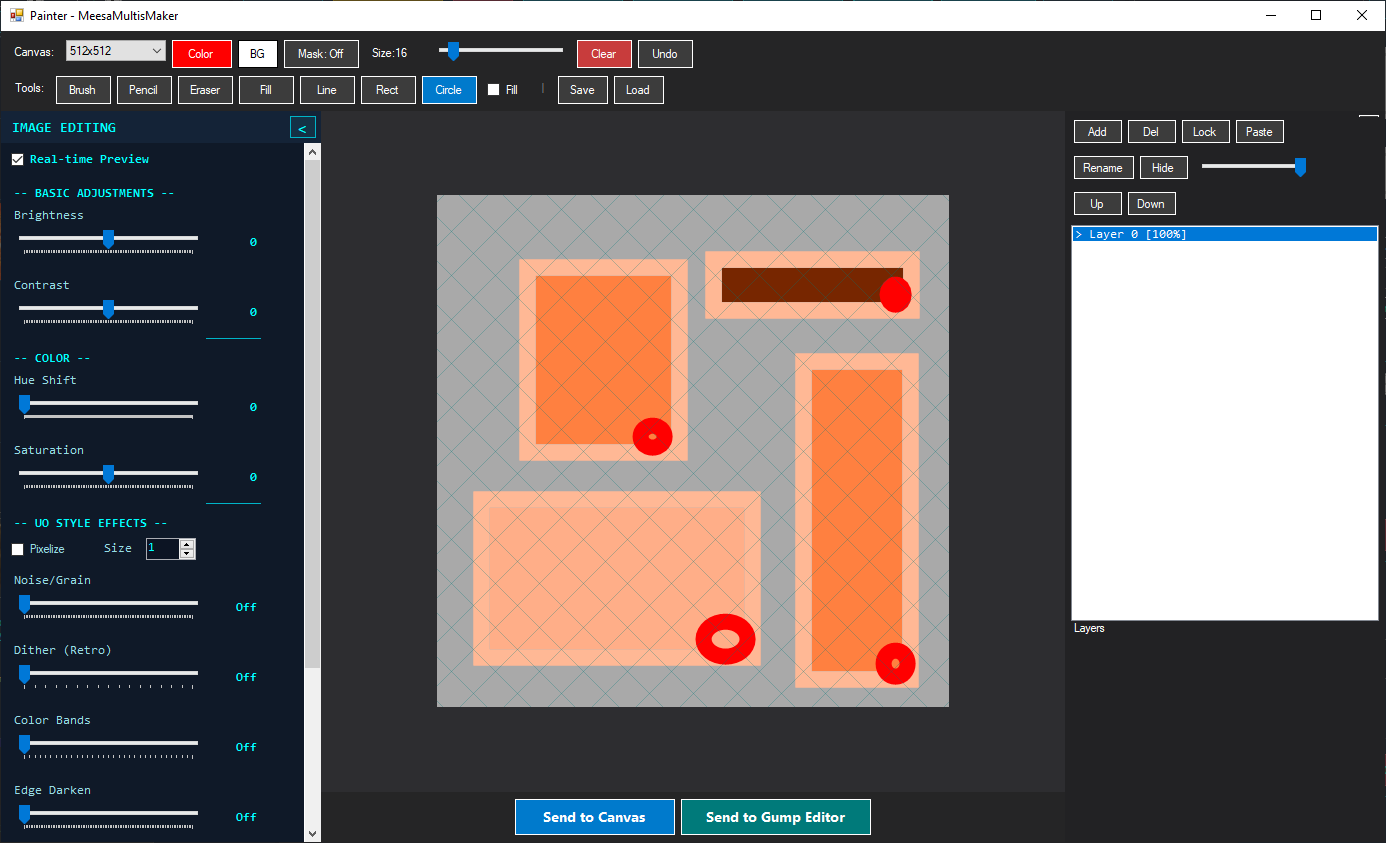
Task: Click the Pixelize Size input field
Action: tap(163, 548)
